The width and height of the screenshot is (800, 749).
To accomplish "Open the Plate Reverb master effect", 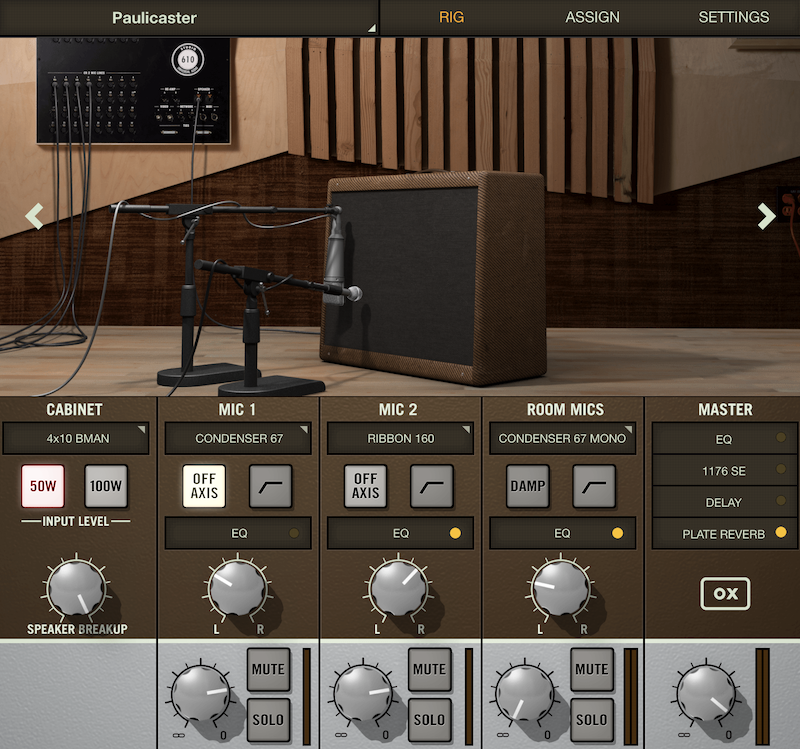I will coord(724,534).
